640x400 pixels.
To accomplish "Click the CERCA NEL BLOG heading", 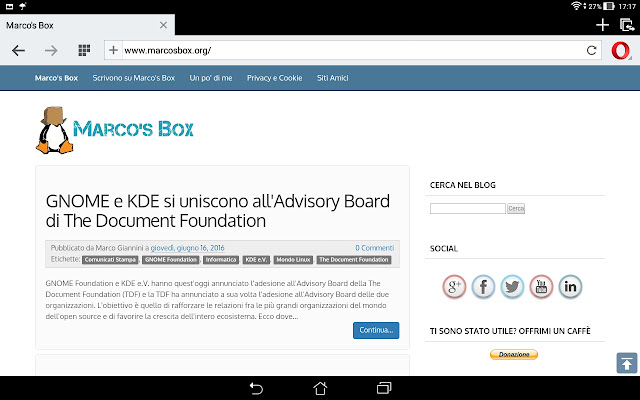I will point(462,185).
